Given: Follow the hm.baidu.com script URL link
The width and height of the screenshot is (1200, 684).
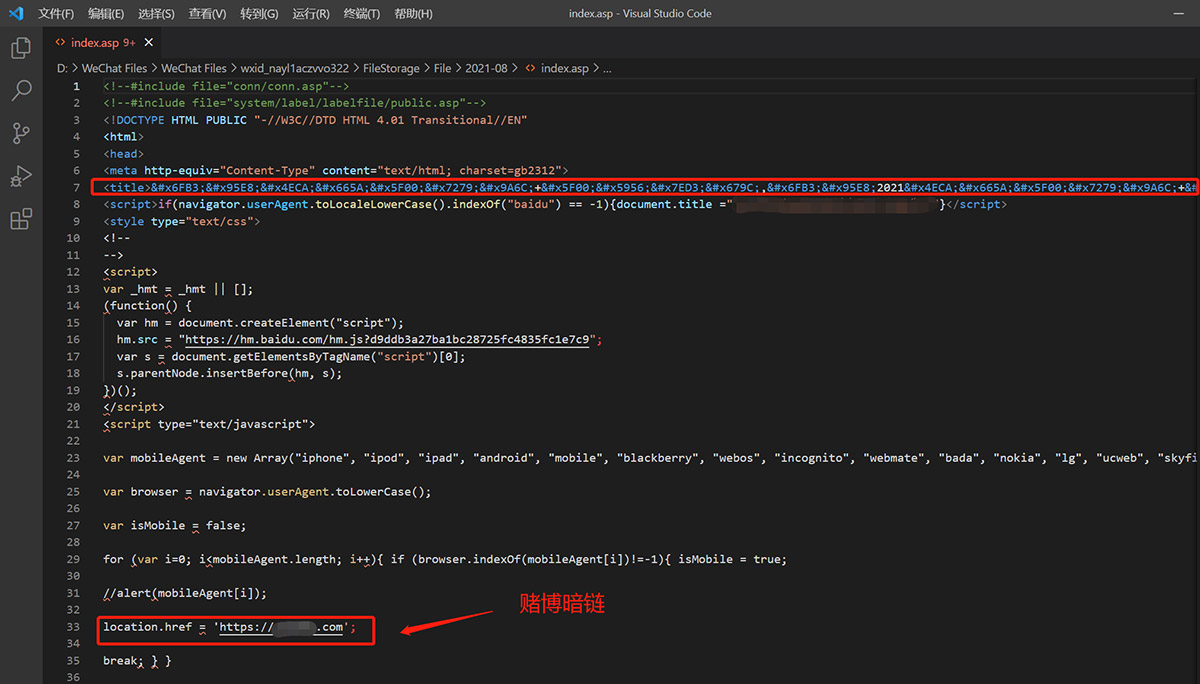Looking at the screenshot, I should click(x=386, y=339).
